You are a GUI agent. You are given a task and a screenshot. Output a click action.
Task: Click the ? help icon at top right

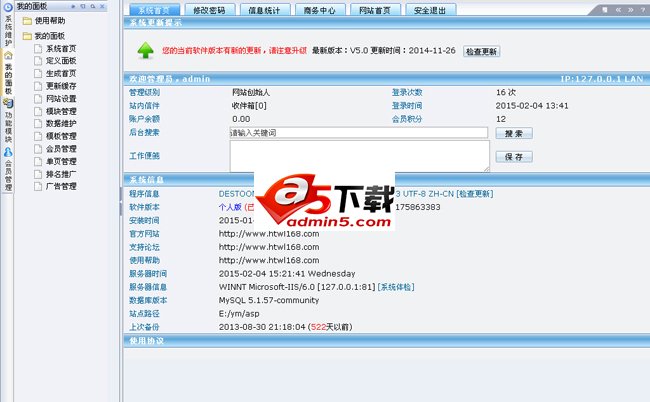[x=643, y=10]
